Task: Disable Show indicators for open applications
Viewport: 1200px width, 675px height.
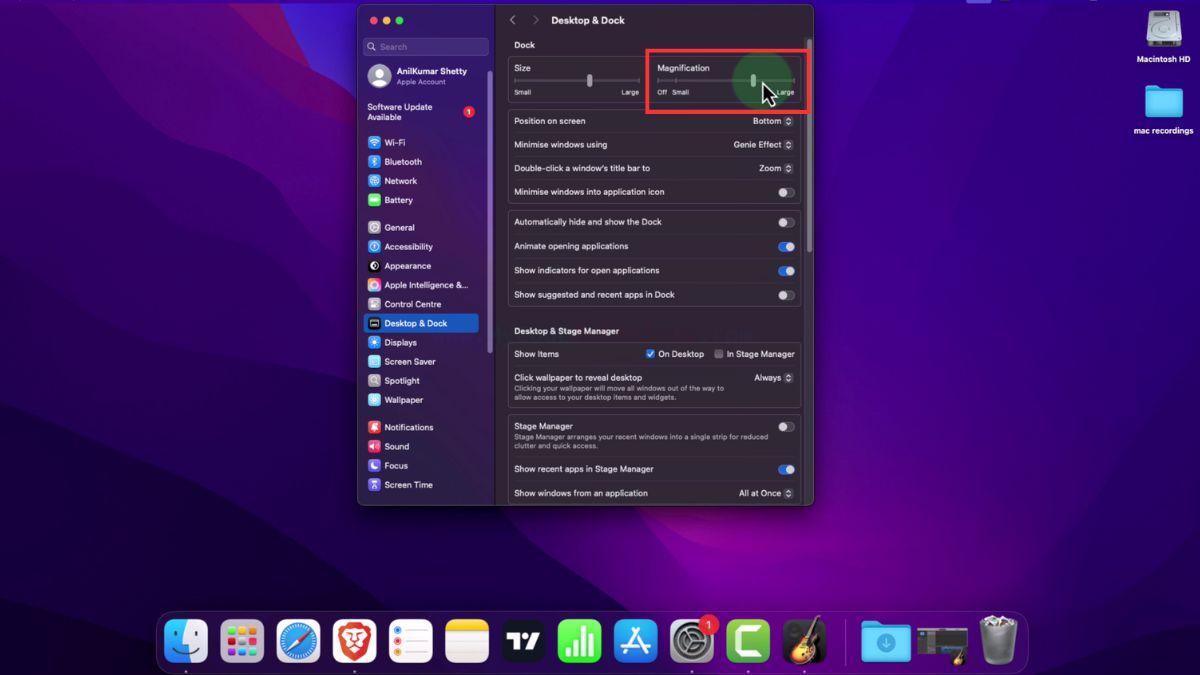Action: point(787,271)
